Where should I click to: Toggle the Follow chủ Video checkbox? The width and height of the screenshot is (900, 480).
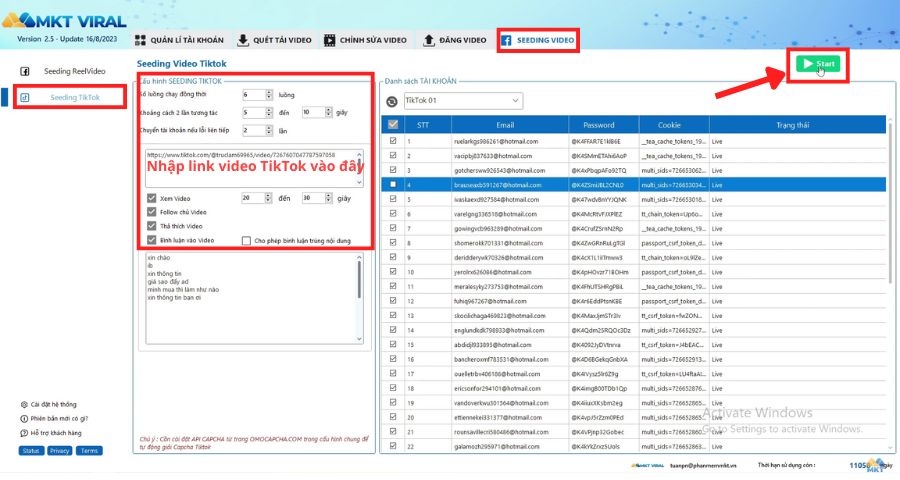click(x=152, y=212)
